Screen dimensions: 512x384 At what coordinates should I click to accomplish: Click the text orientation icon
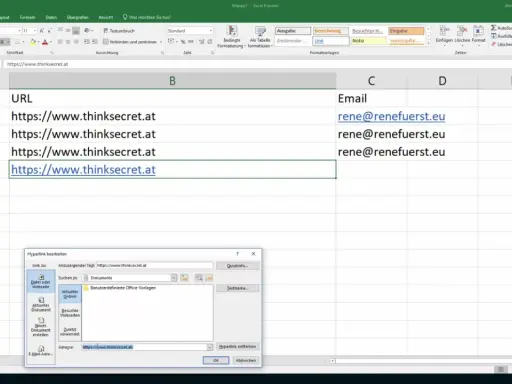tap(87, 31)
